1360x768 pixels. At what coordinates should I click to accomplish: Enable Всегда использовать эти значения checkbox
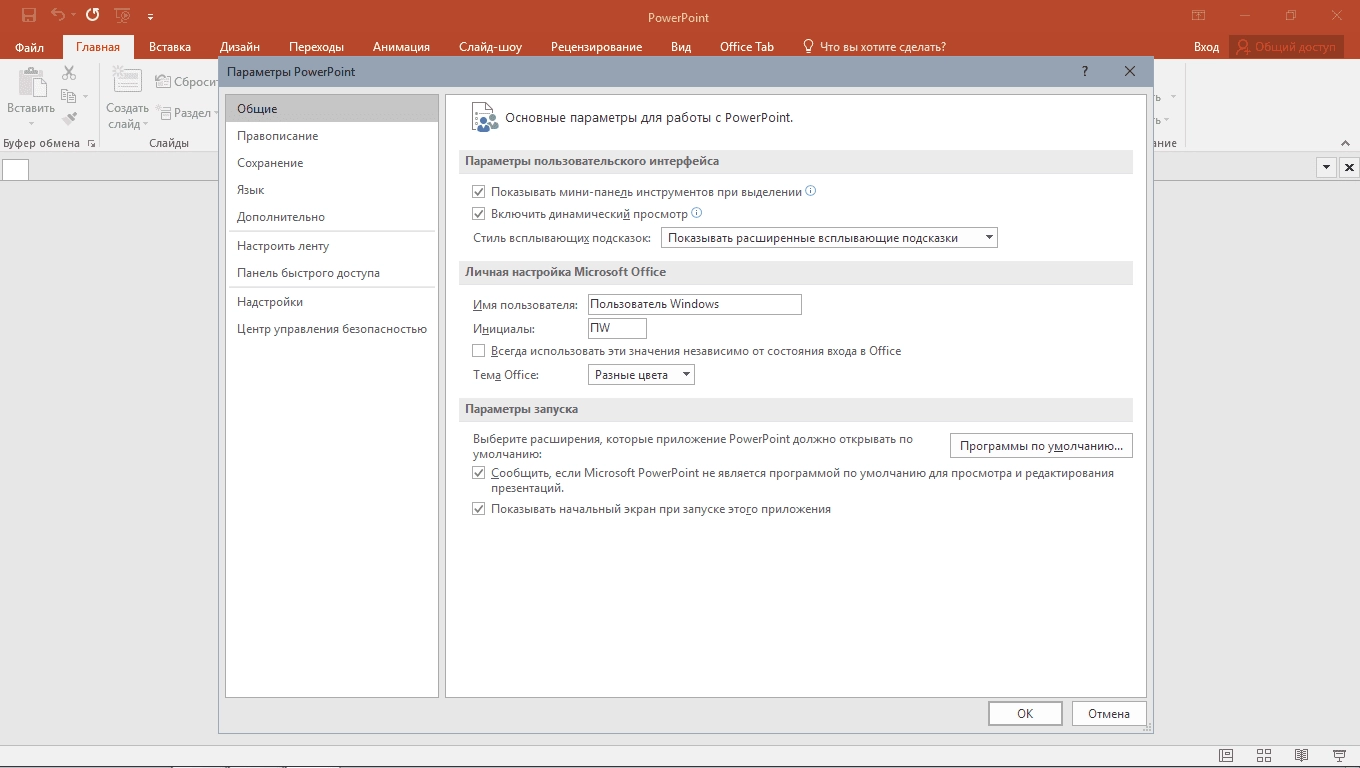[479, 351]
